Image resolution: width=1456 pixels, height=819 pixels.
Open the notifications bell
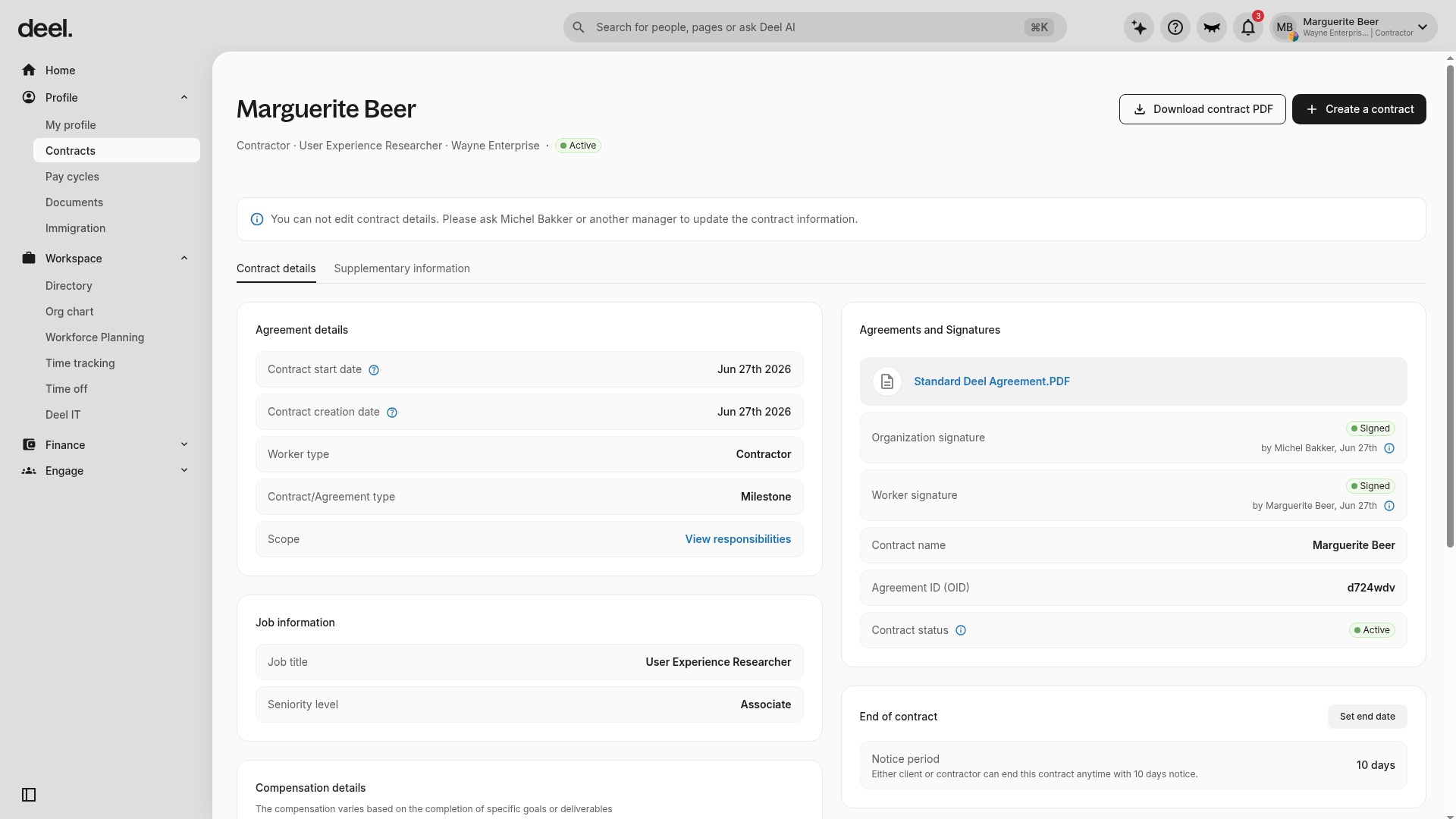pos(1248,27)
